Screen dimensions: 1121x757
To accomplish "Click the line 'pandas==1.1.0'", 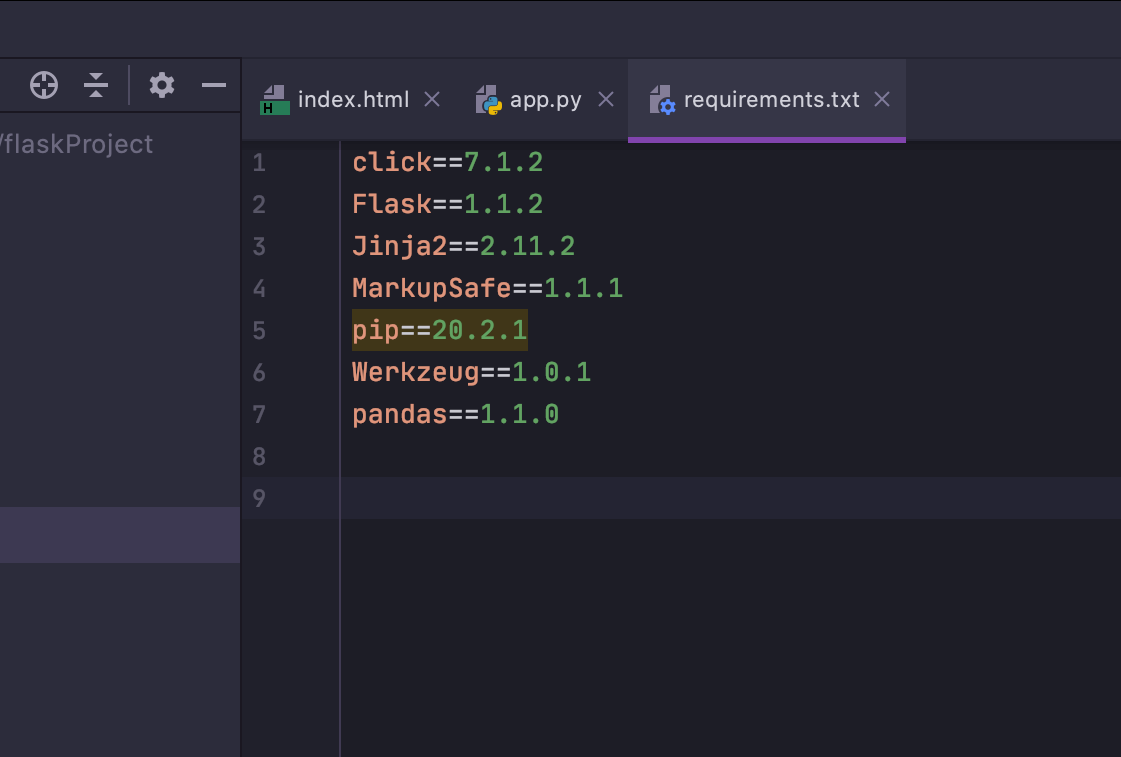I will [455, 415].
